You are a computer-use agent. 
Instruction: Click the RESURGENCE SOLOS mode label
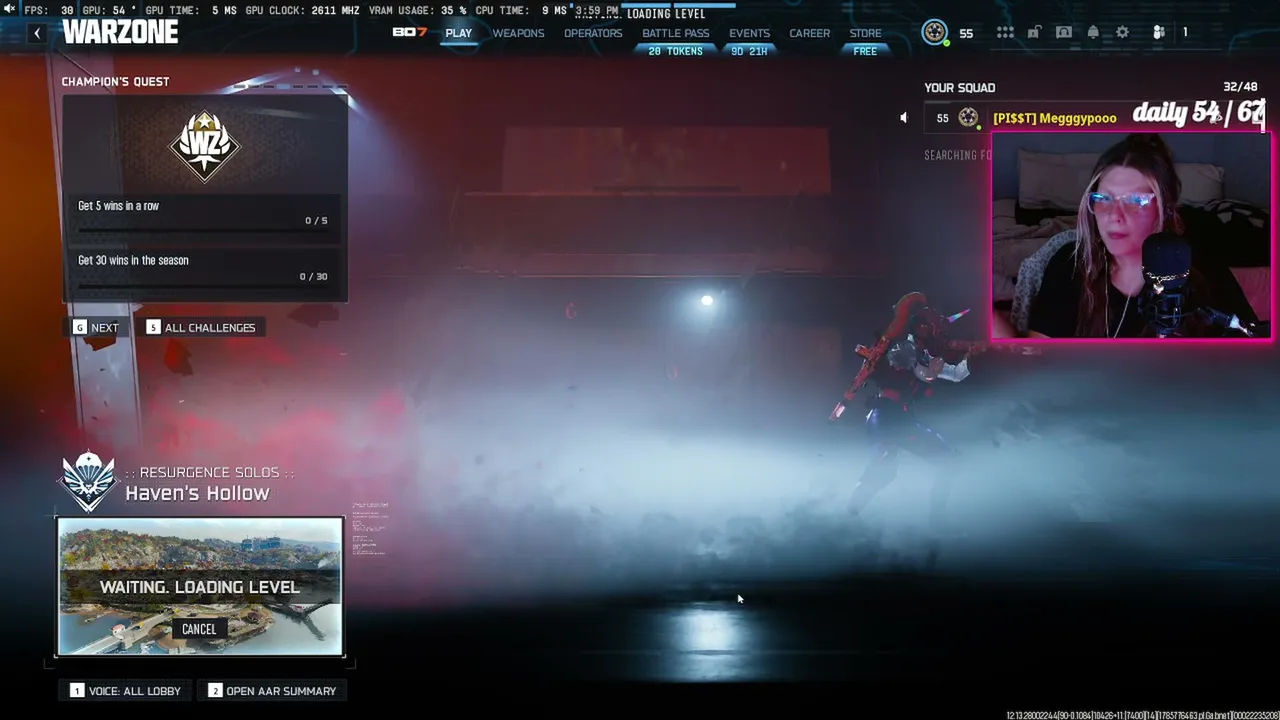pos(210,472)
